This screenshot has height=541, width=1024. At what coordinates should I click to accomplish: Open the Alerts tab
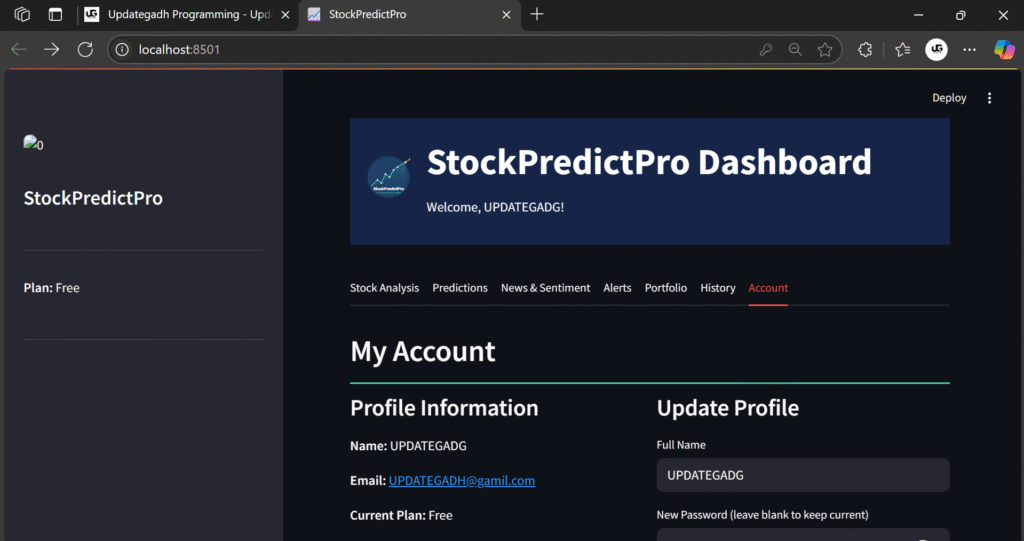tap(617, 288)
